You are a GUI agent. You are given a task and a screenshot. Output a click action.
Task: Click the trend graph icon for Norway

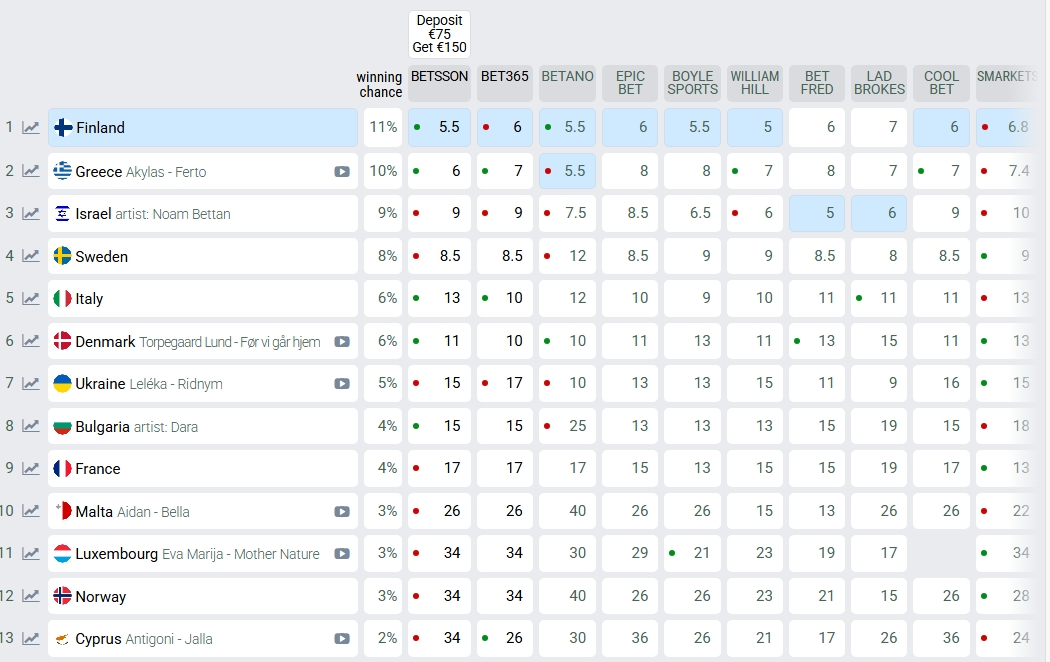pyautogui.click(x=31, y=597)
